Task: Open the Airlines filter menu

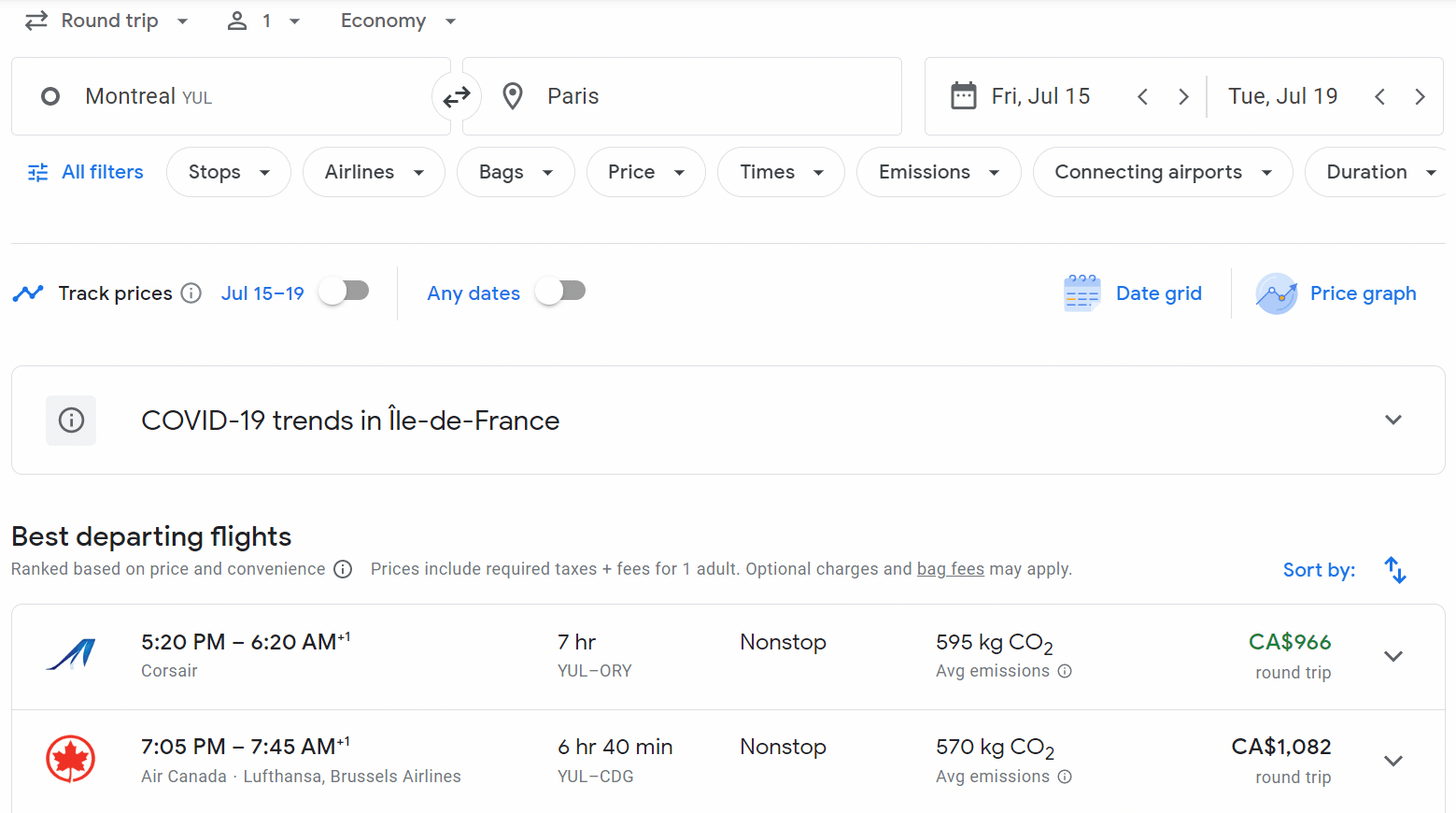Action: [374, 172]
